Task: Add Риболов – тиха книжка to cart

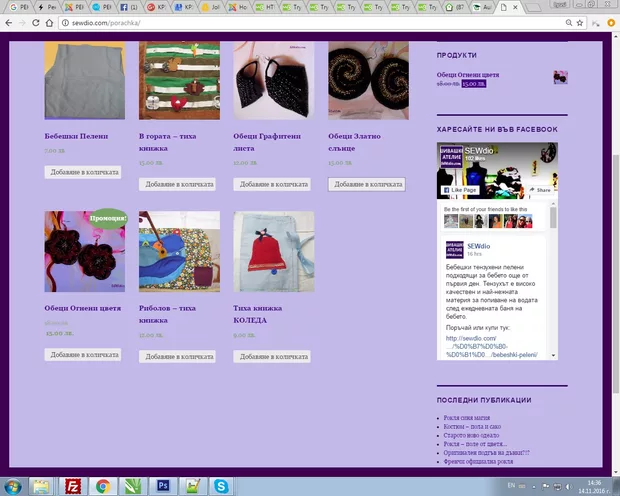Action: tap(178, 356)
